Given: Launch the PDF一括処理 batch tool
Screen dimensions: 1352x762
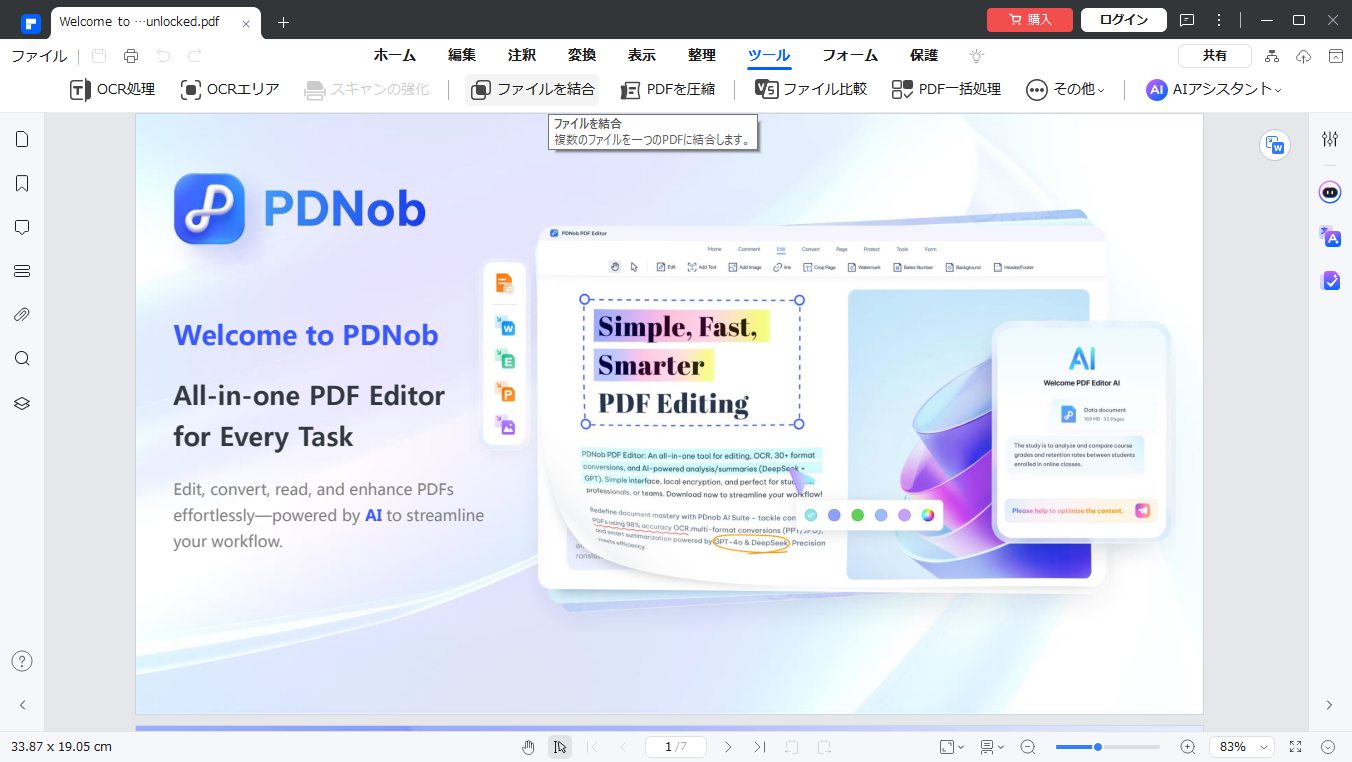Looking at the screenshot, I should click(946, 90).
